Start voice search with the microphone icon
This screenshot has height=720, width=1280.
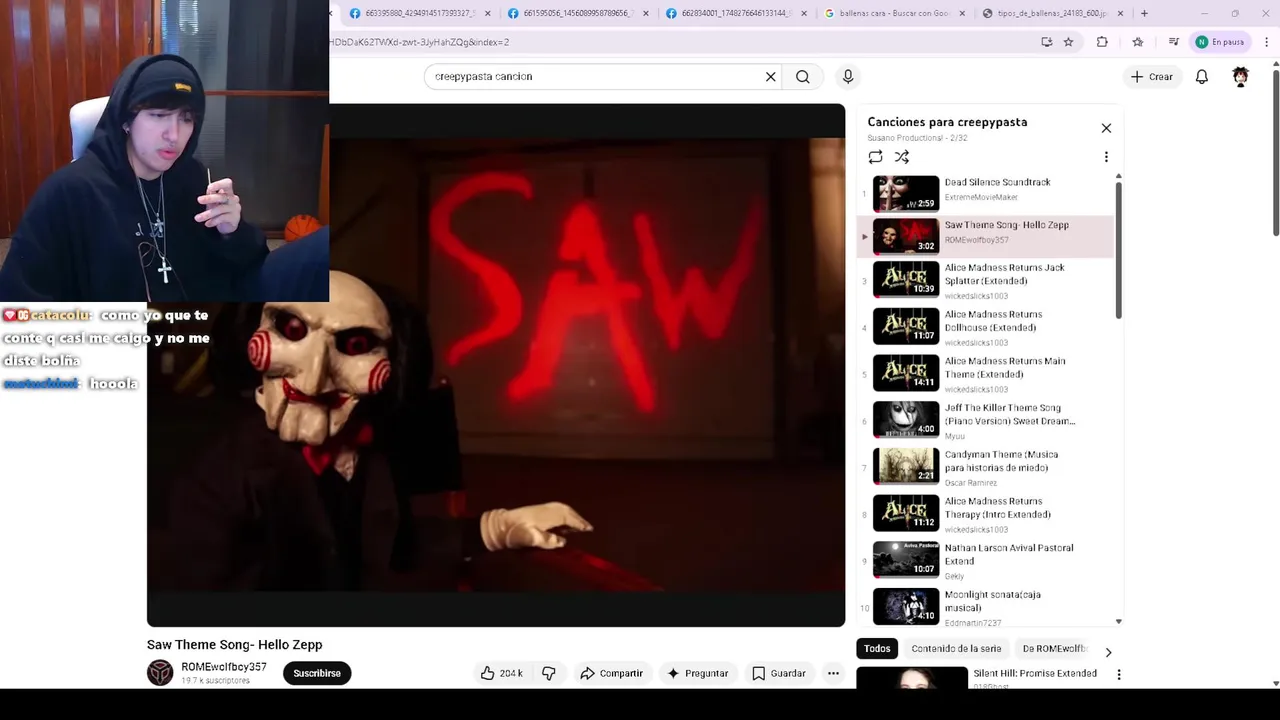click(x=848, y=77)
